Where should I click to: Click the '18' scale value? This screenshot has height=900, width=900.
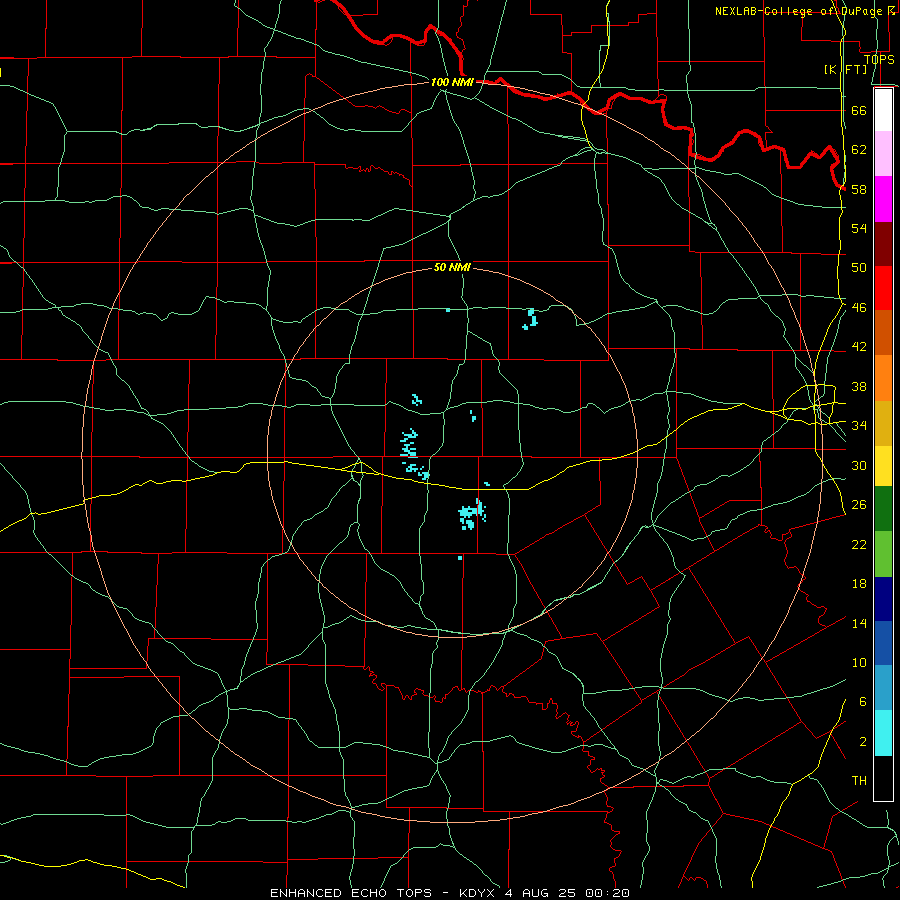coord(859,584)
